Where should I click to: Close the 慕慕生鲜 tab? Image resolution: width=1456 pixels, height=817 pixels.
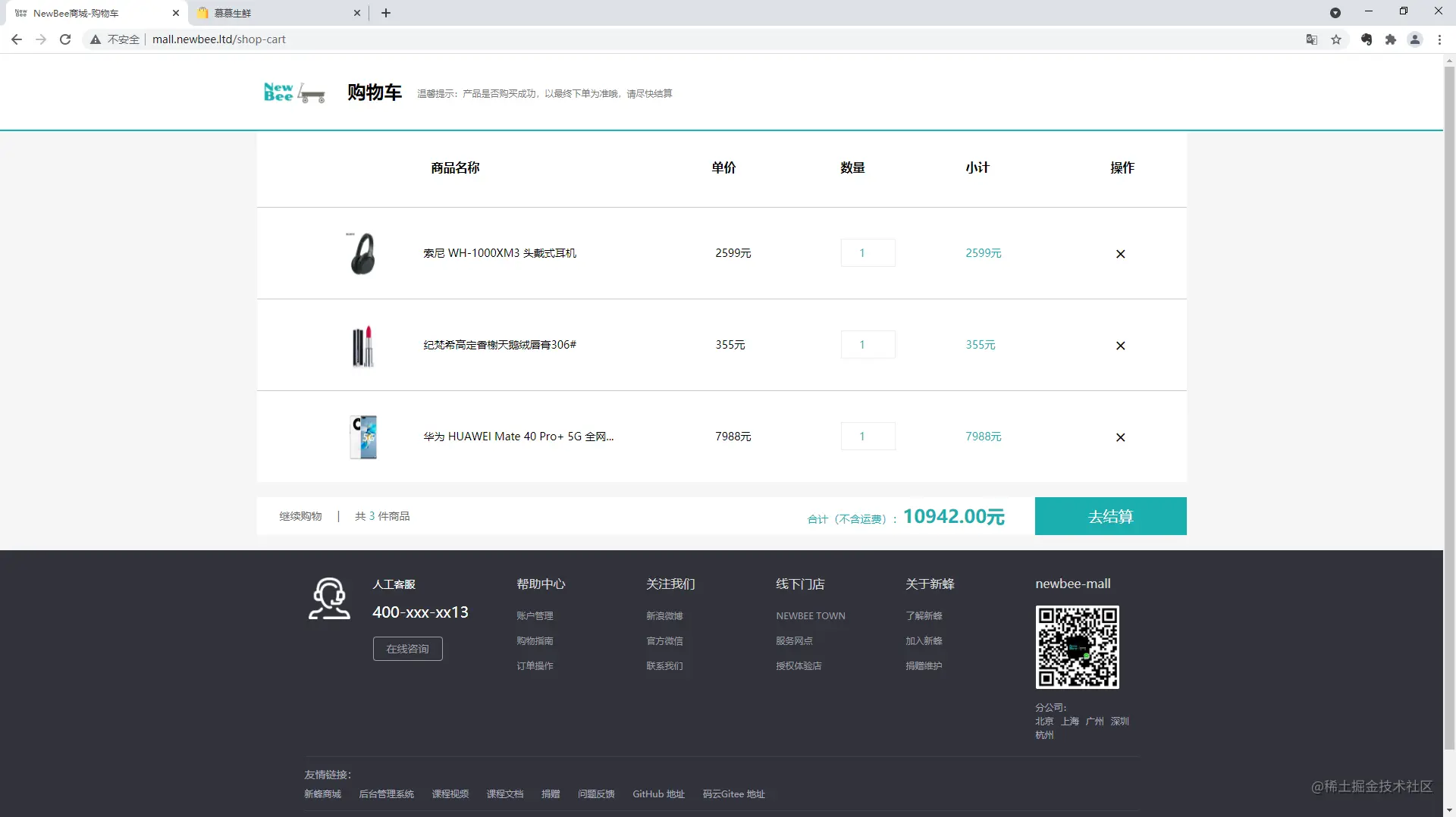[x=357, y=13]
